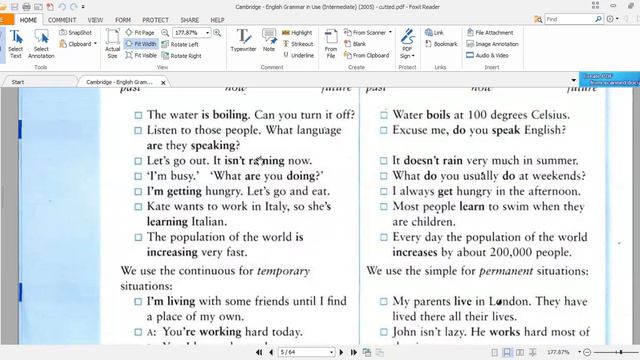This screenshot has width=640, height=360.
Task: Expand the document tab list arrow
Action: [573, 80]
